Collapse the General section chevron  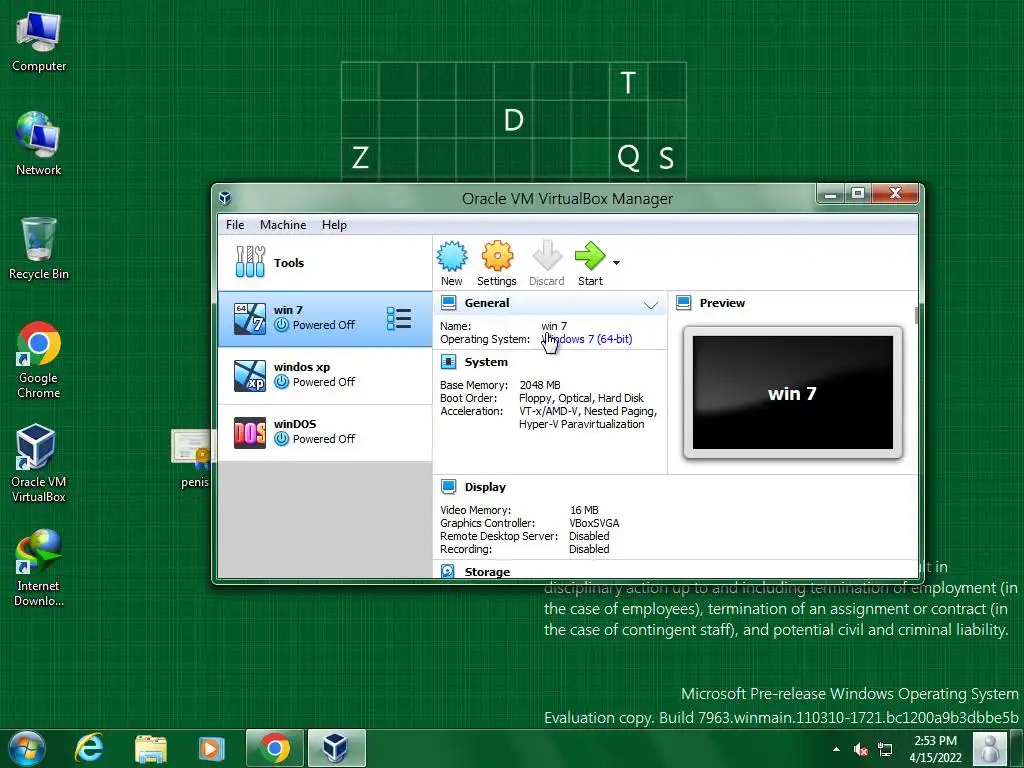tap(650, 305)
